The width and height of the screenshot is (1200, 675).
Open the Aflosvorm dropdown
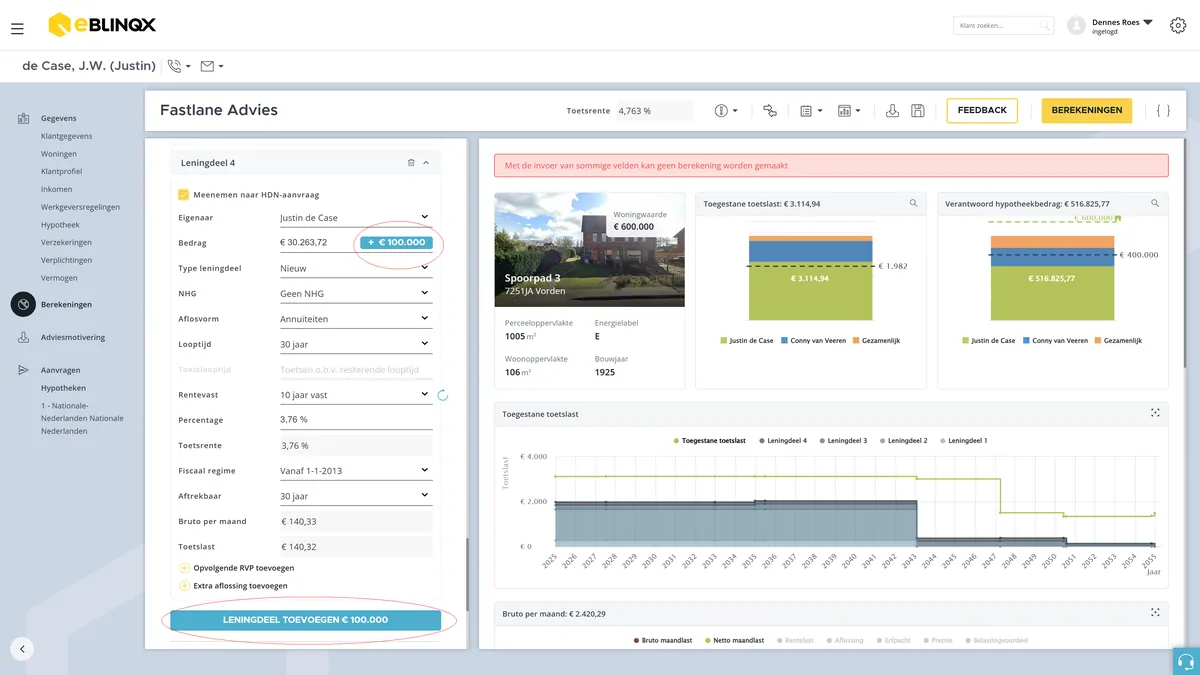pos(355,319)
